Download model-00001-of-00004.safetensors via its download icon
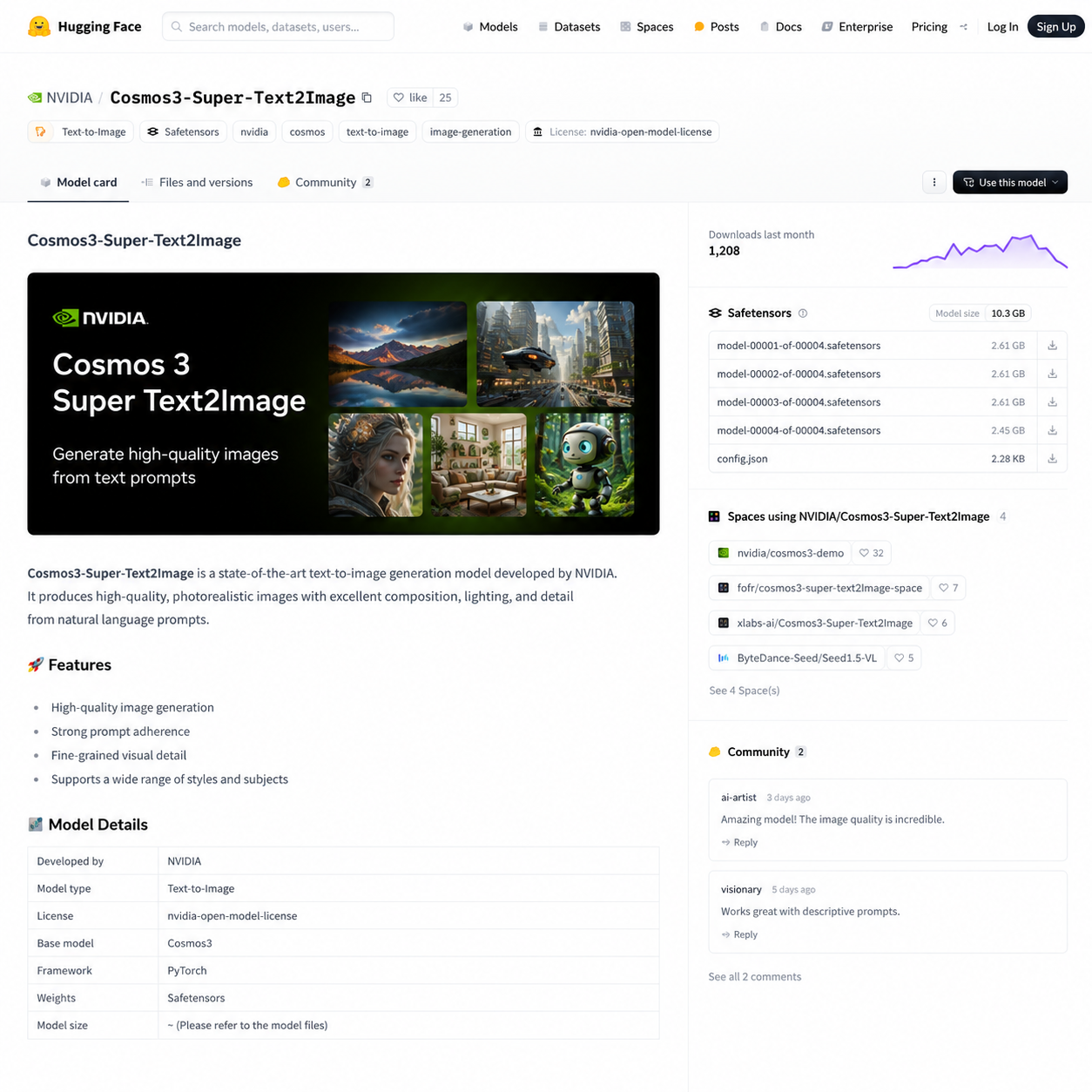1092x1092 pixels. tap(1052, 346)
